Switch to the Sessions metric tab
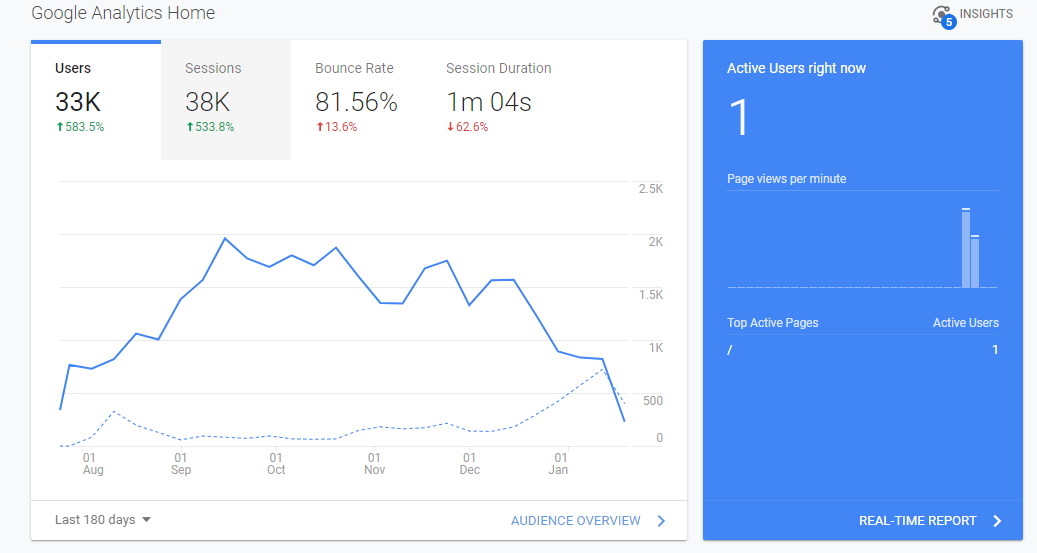The width and height of the screenshot is (1037, 553). (x=226, y=99)
